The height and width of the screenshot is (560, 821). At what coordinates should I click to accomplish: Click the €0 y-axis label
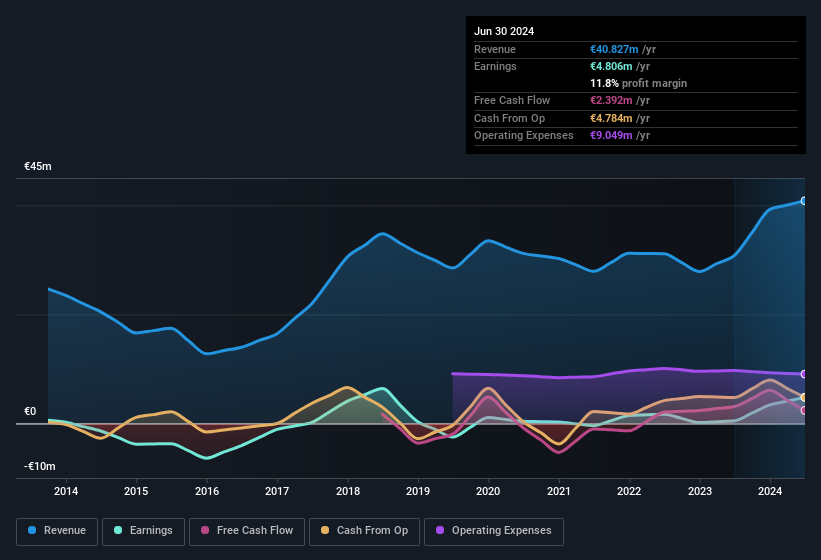pos(30,411)
